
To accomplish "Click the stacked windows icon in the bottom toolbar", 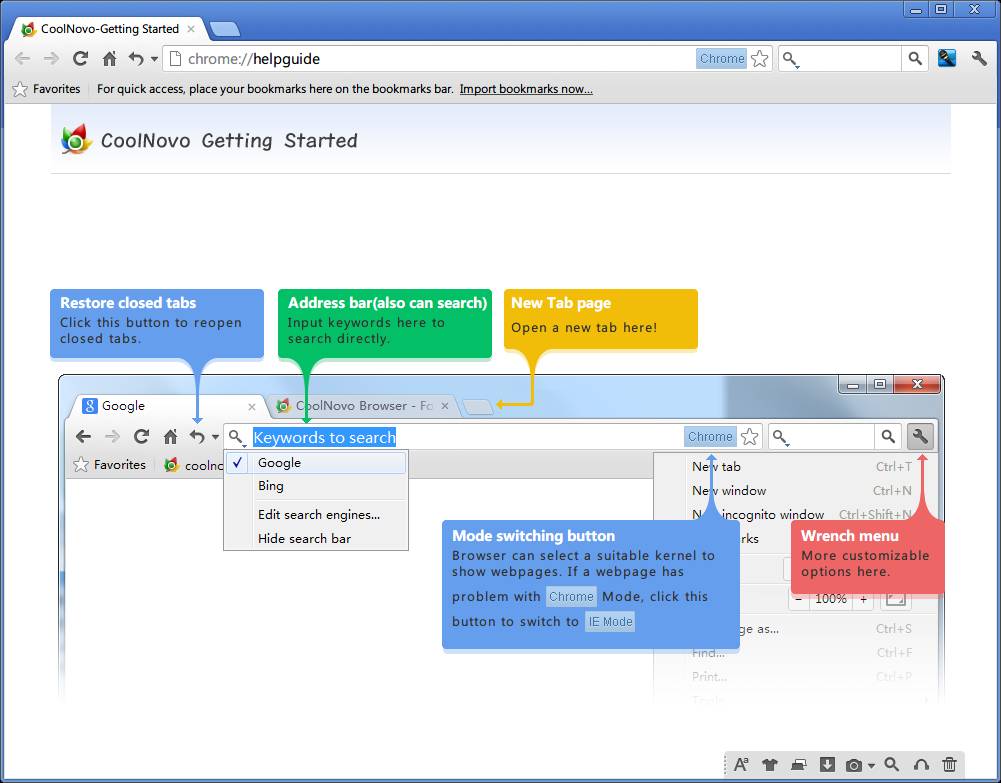I will pos(799,764).
